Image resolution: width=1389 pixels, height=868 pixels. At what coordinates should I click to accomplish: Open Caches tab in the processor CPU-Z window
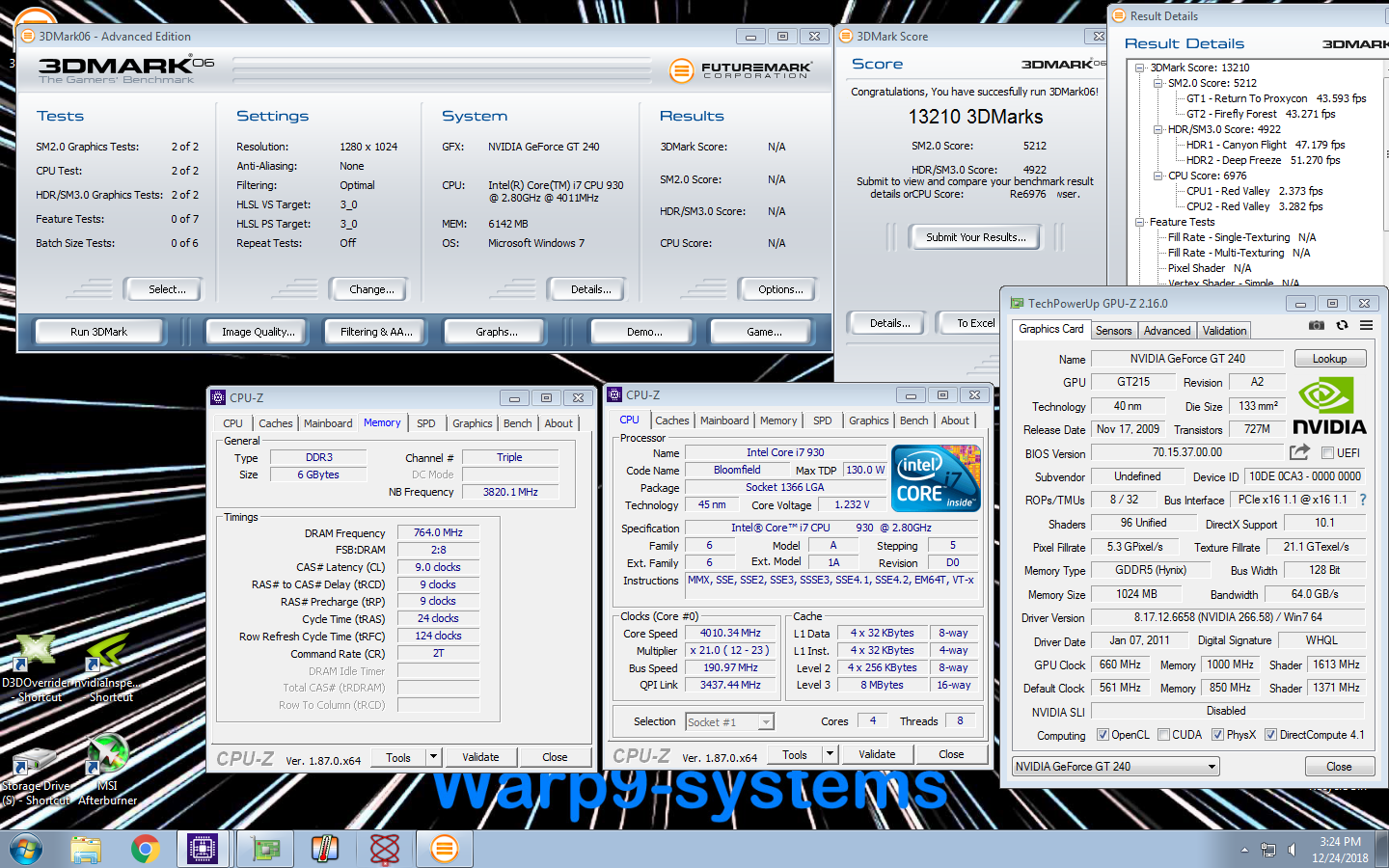(x=672, y=420)
